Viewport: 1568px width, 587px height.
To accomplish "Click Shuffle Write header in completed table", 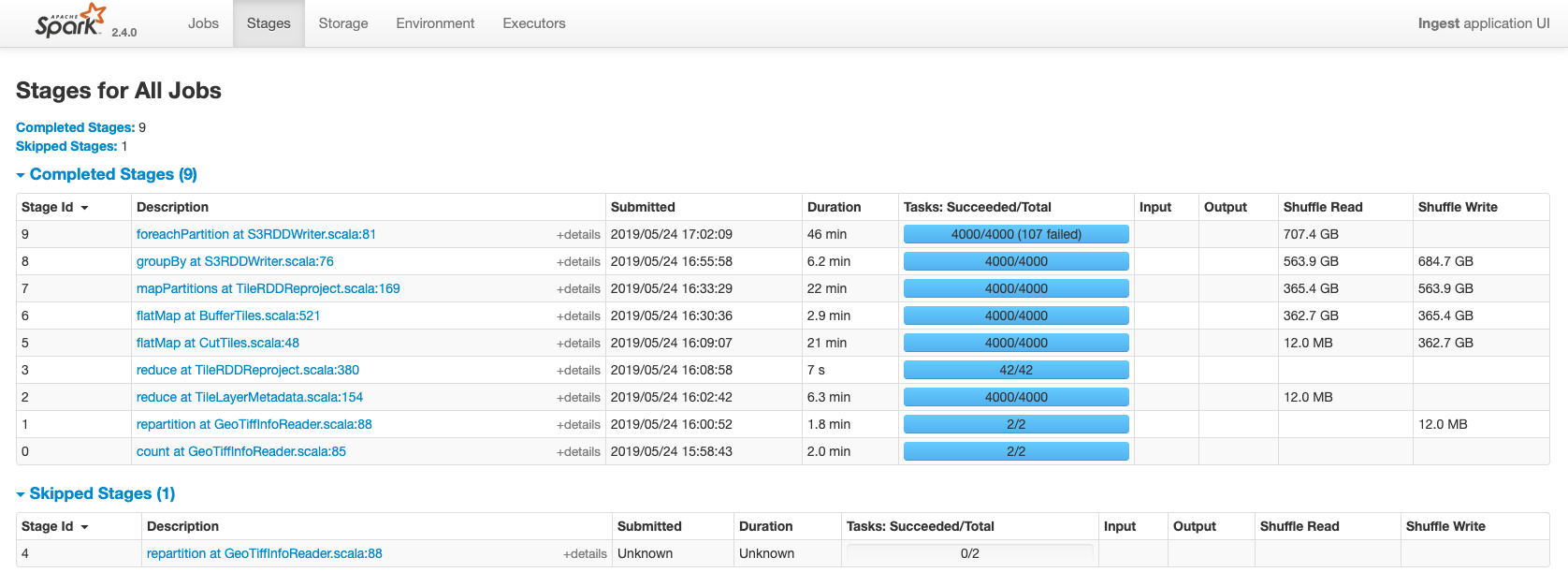I will pos(1458,207).
